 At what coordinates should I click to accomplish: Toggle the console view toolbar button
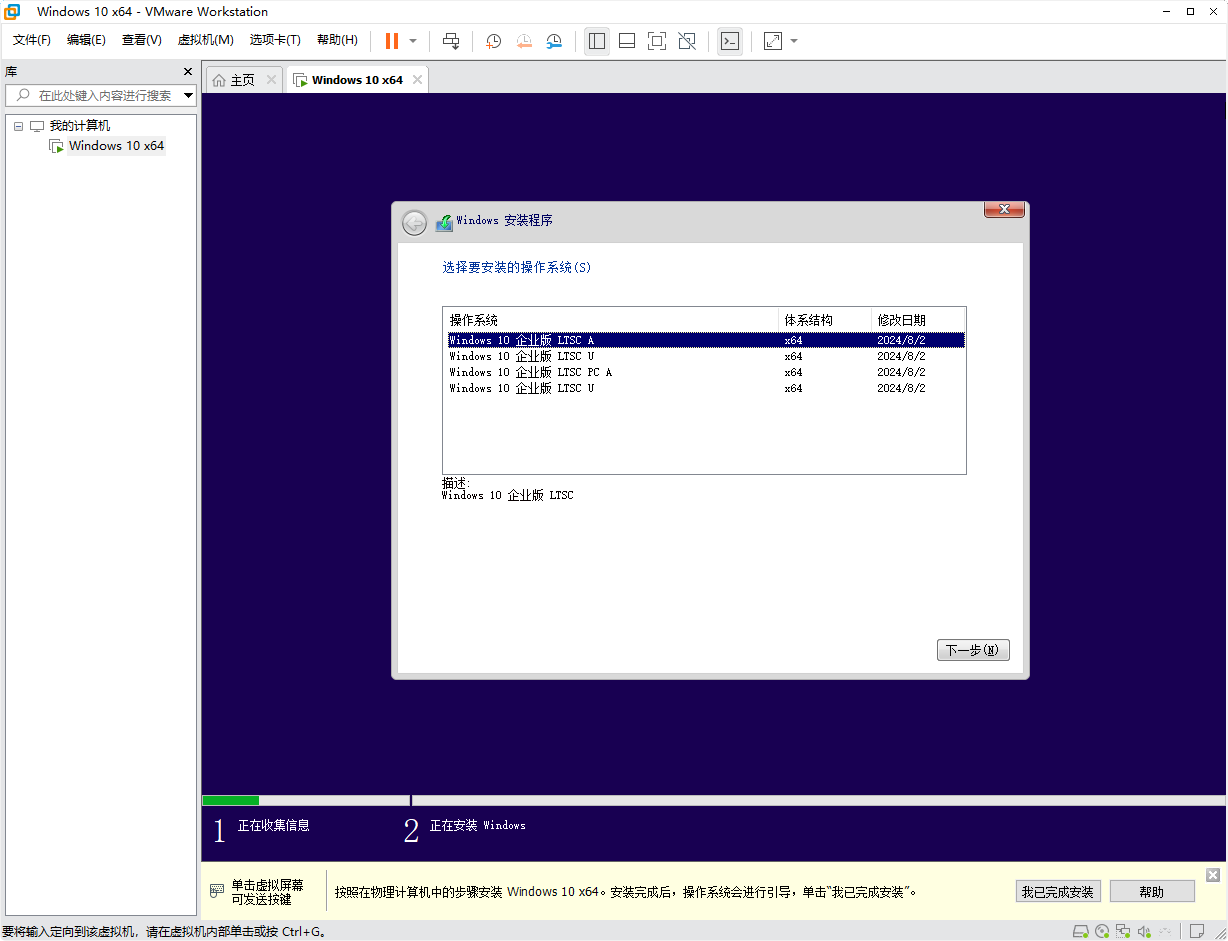coord(730,41)
